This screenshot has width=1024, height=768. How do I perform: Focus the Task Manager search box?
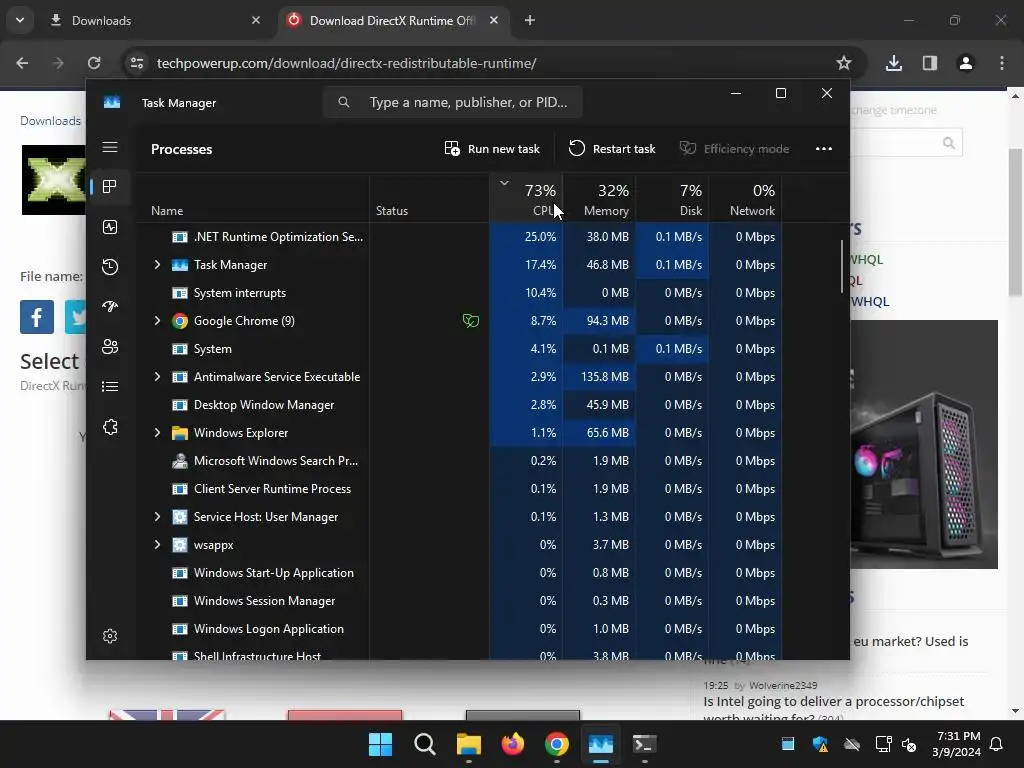(453, 103)
